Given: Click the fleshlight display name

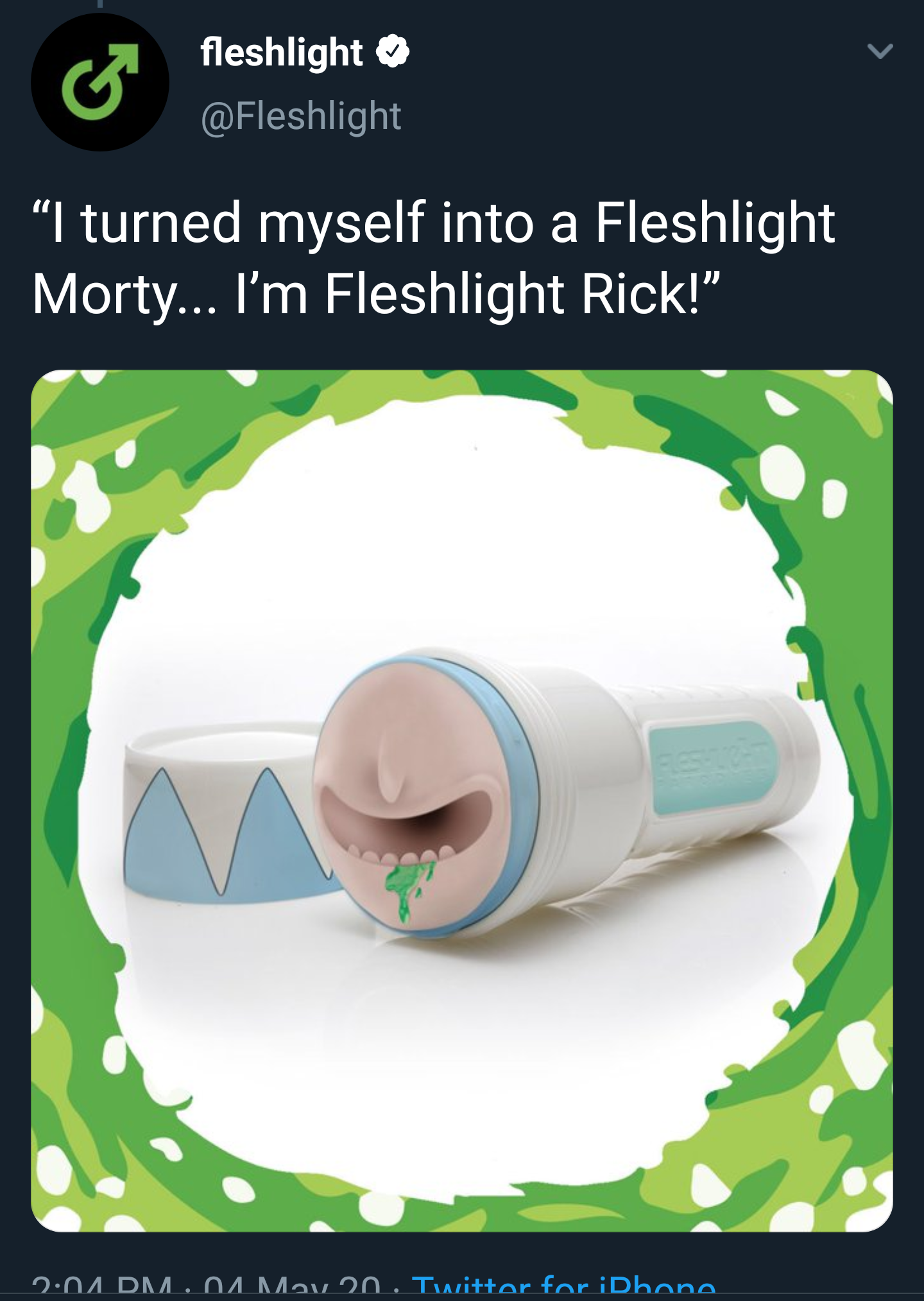Looking at the screenshot, I should point(282,52).
